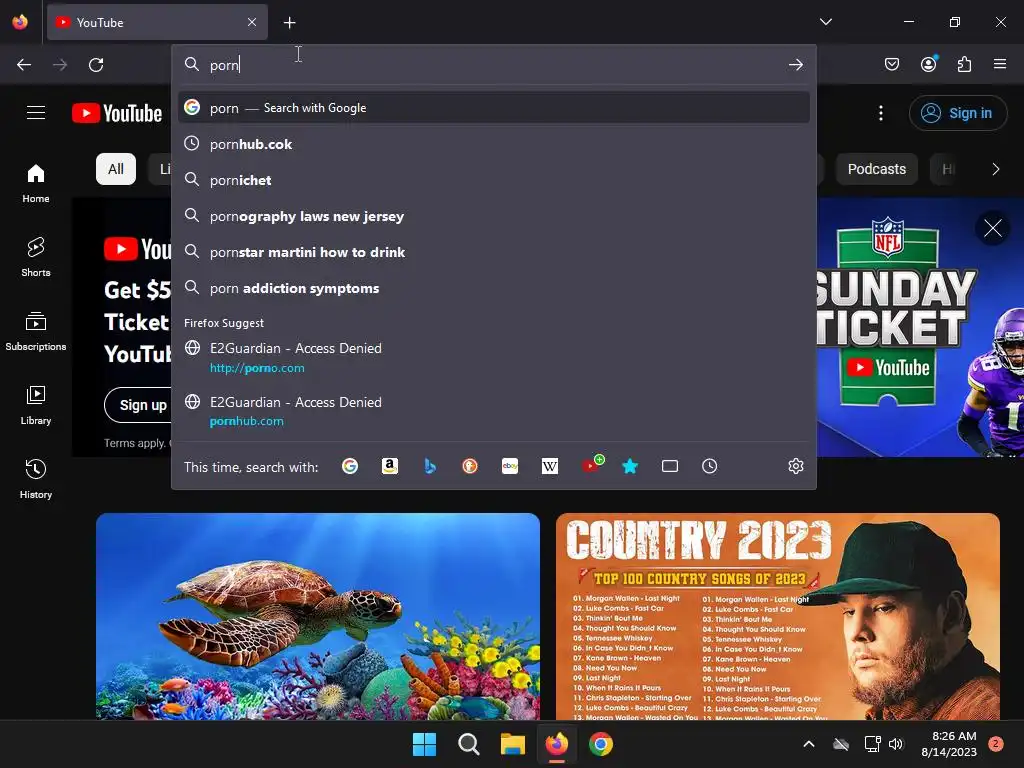Expand the list all tabs dropdown
The height and width of the screenshot is (768, 1024).
click(x=825, y=22)
